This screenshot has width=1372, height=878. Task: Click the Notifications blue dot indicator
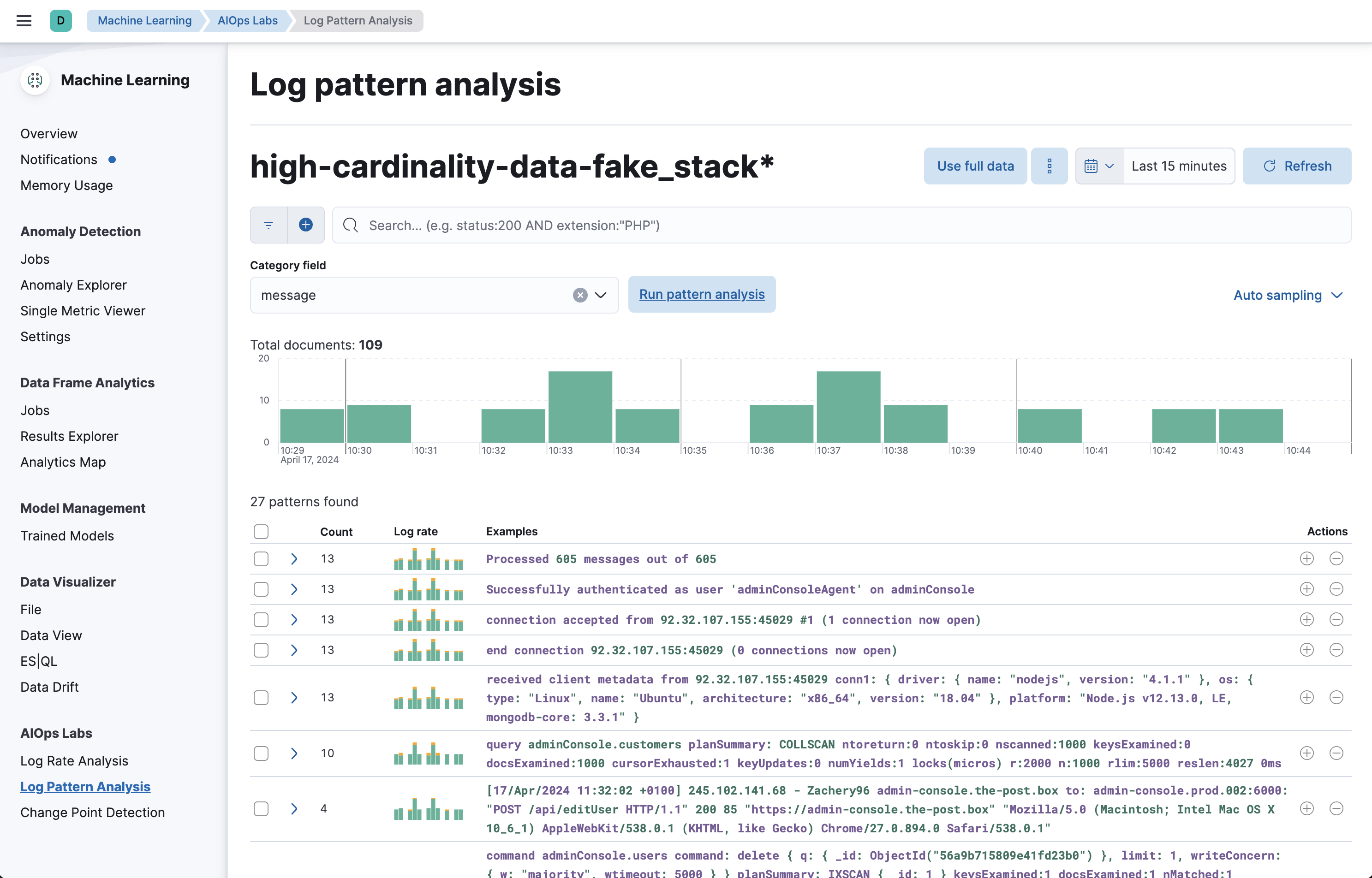pyautogui.click(x=113, y=160)
